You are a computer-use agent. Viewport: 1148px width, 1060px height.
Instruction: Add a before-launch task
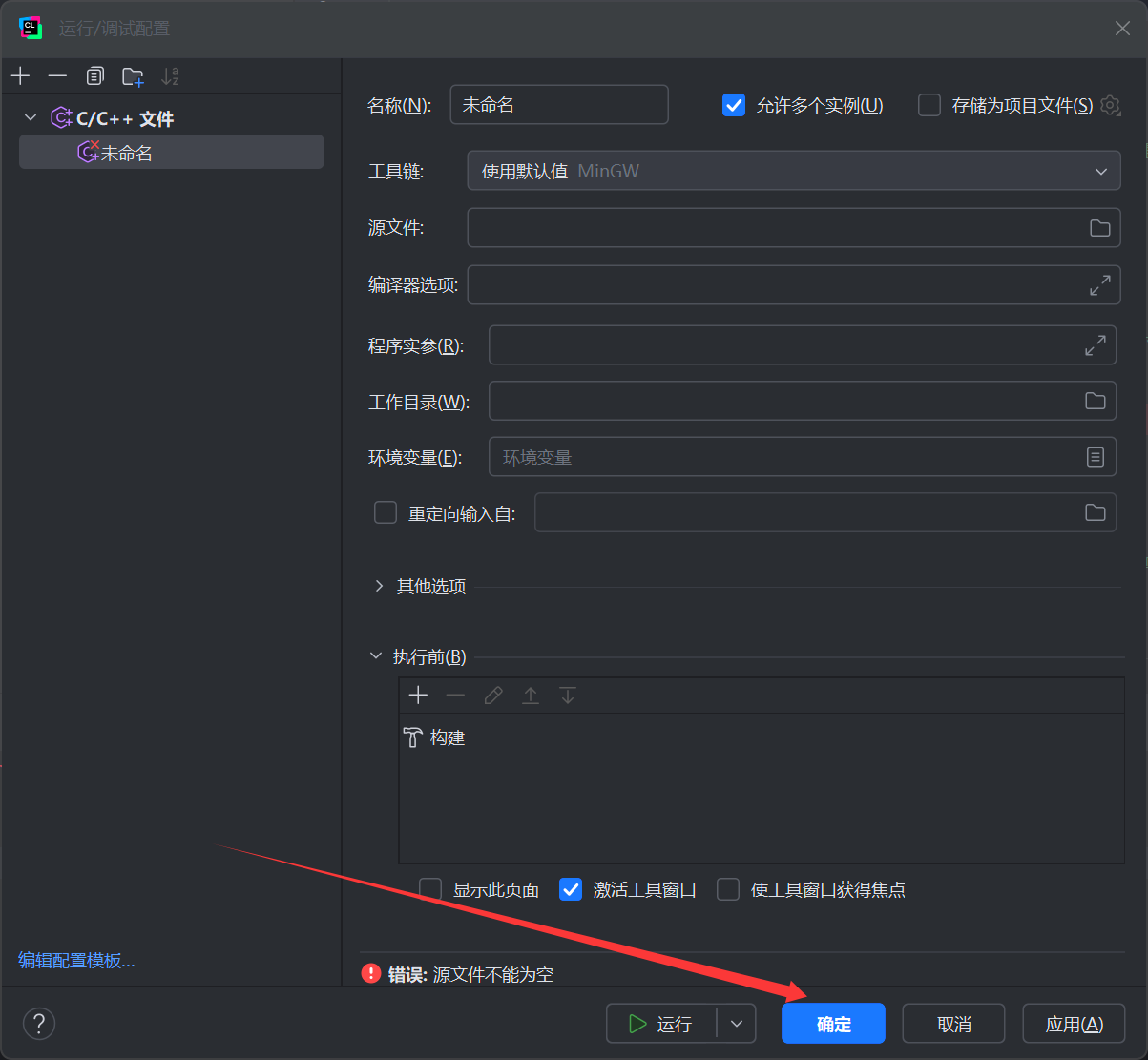tap(418, 696)
